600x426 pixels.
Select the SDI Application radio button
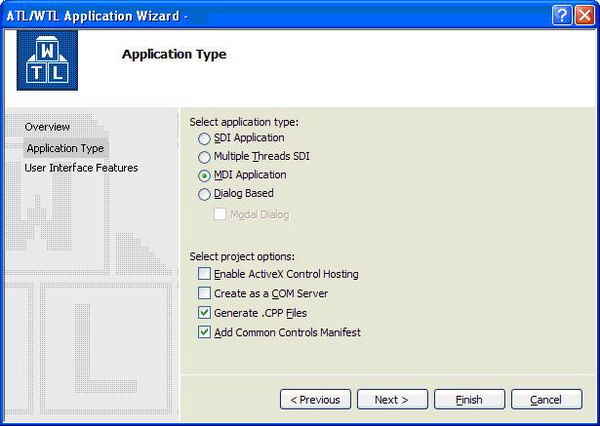click(204, 138)
